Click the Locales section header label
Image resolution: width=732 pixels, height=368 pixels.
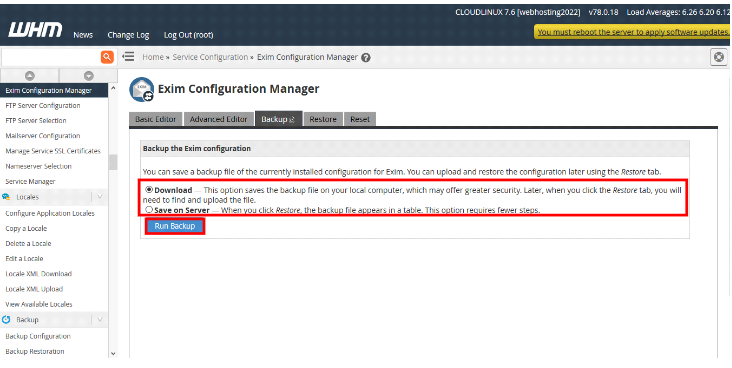point(28,197)
